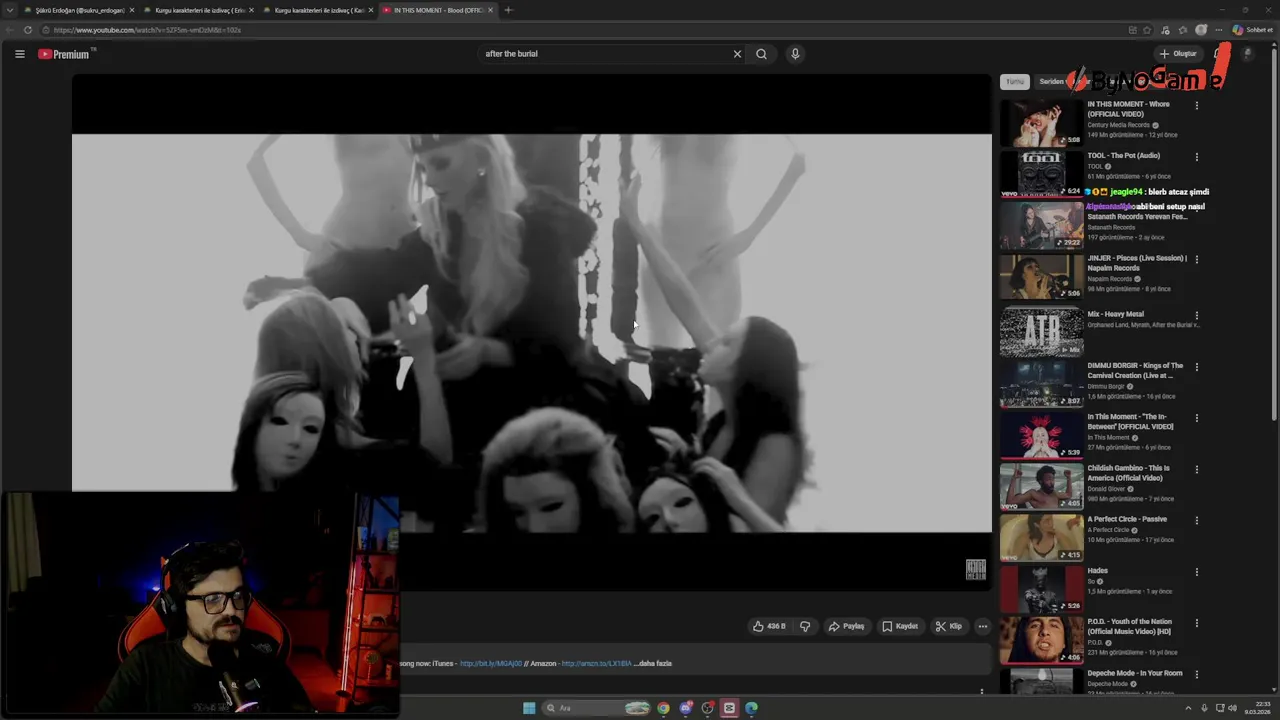Open the taskbar volume speaker icon
The image size is (1280, 720).
point(1233,708)
